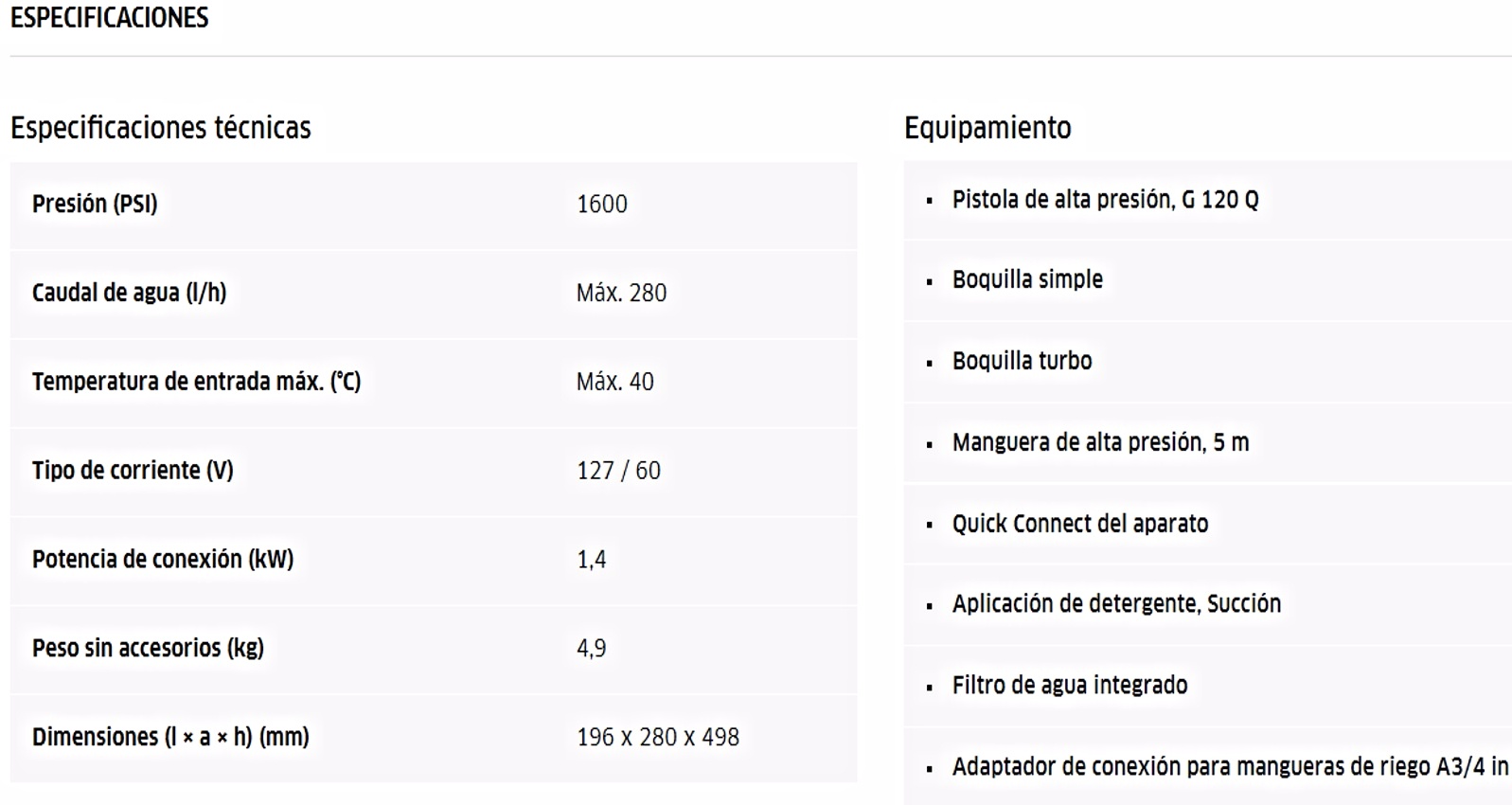Screen dimensions: 1512x805
Task: Click the Presión (PSI) row label
Action: point(95,204)
